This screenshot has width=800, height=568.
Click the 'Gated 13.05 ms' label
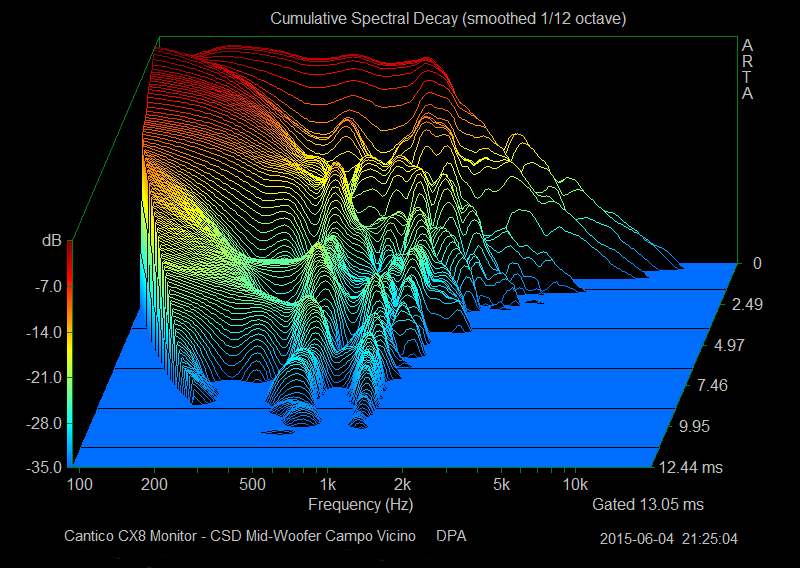[648, 505]
